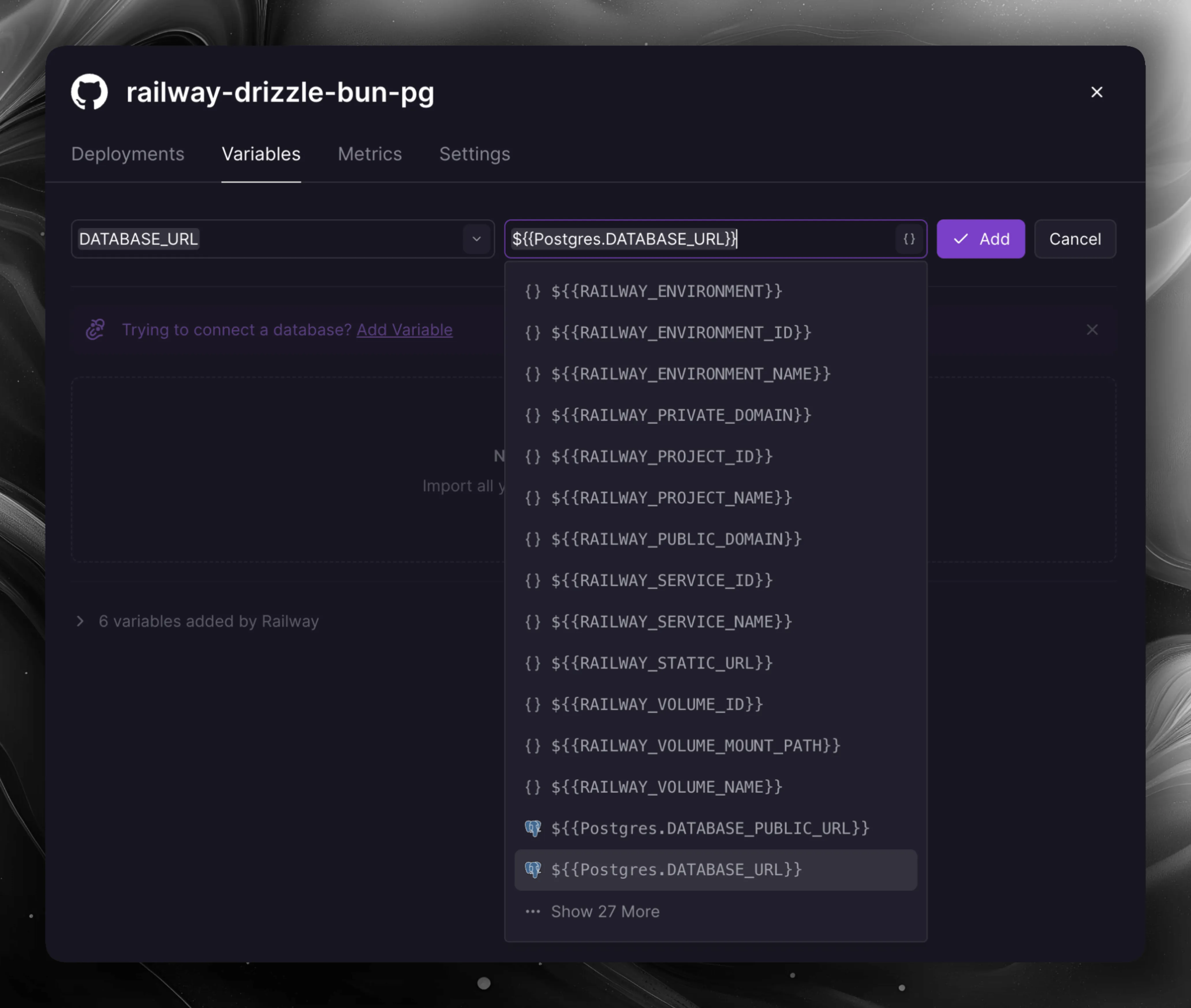This screenshot has width=1191, height=1008.
Task: Click the ellipsis icon beside Show 27 More
Action: (x=533, y=911)
